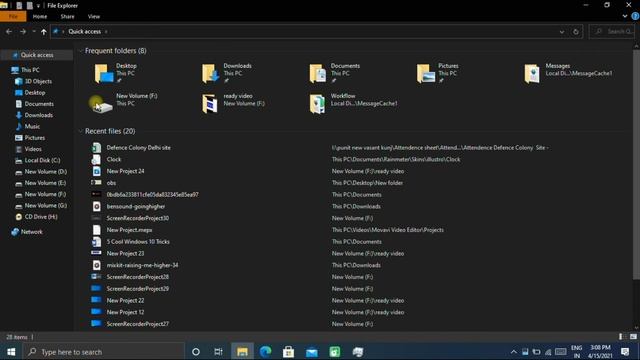Collapse the Frequent folders section
Viewport: 640px width, 360px height.
[x=80, y=51]
